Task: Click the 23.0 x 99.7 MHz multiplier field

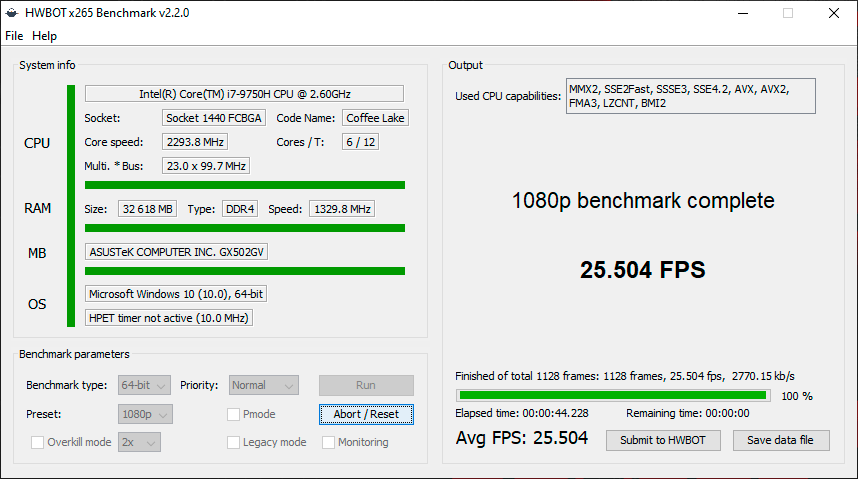Action: (x=206, y=166)
